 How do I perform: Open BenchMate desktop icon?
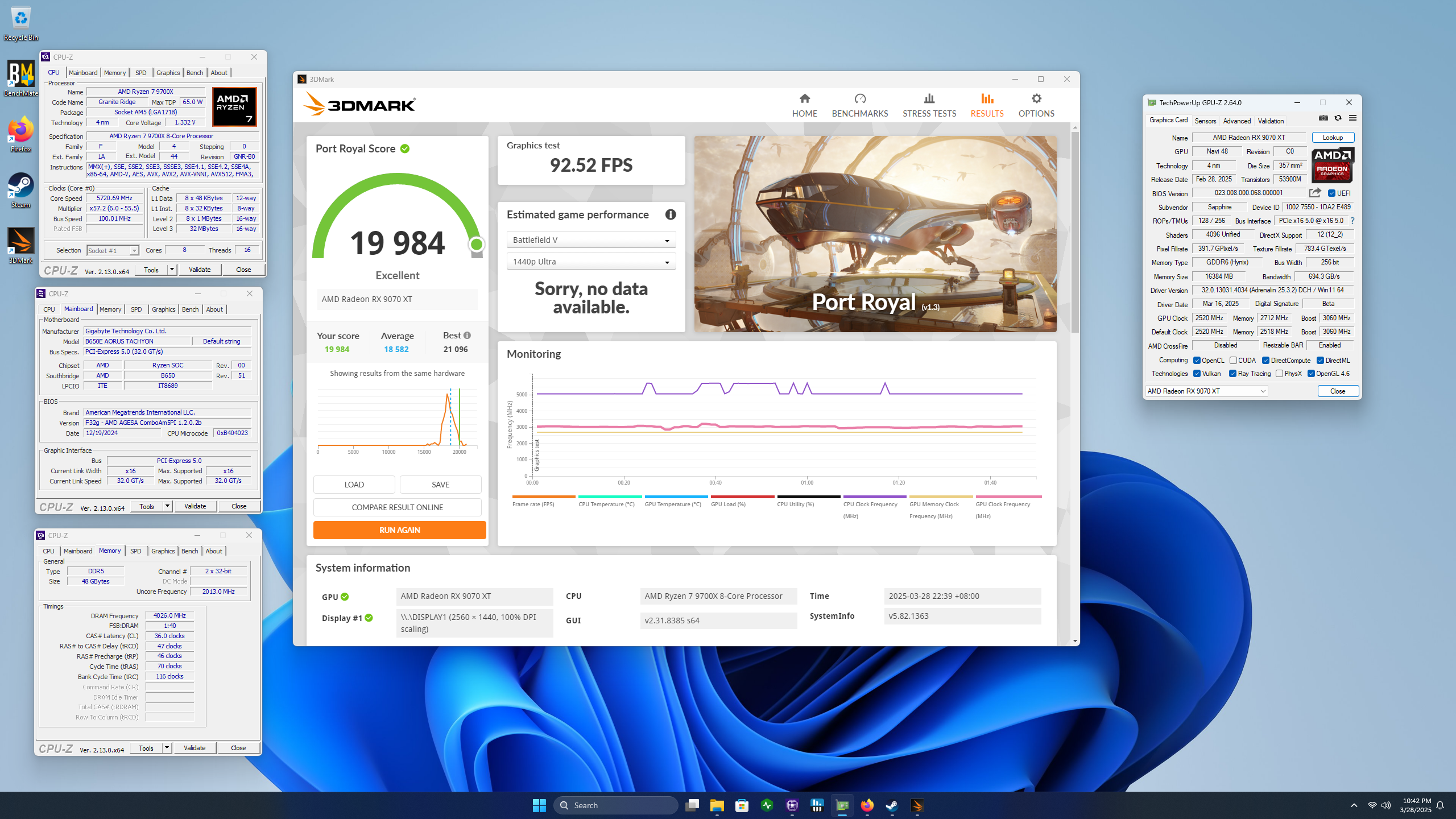pos(21,78)
